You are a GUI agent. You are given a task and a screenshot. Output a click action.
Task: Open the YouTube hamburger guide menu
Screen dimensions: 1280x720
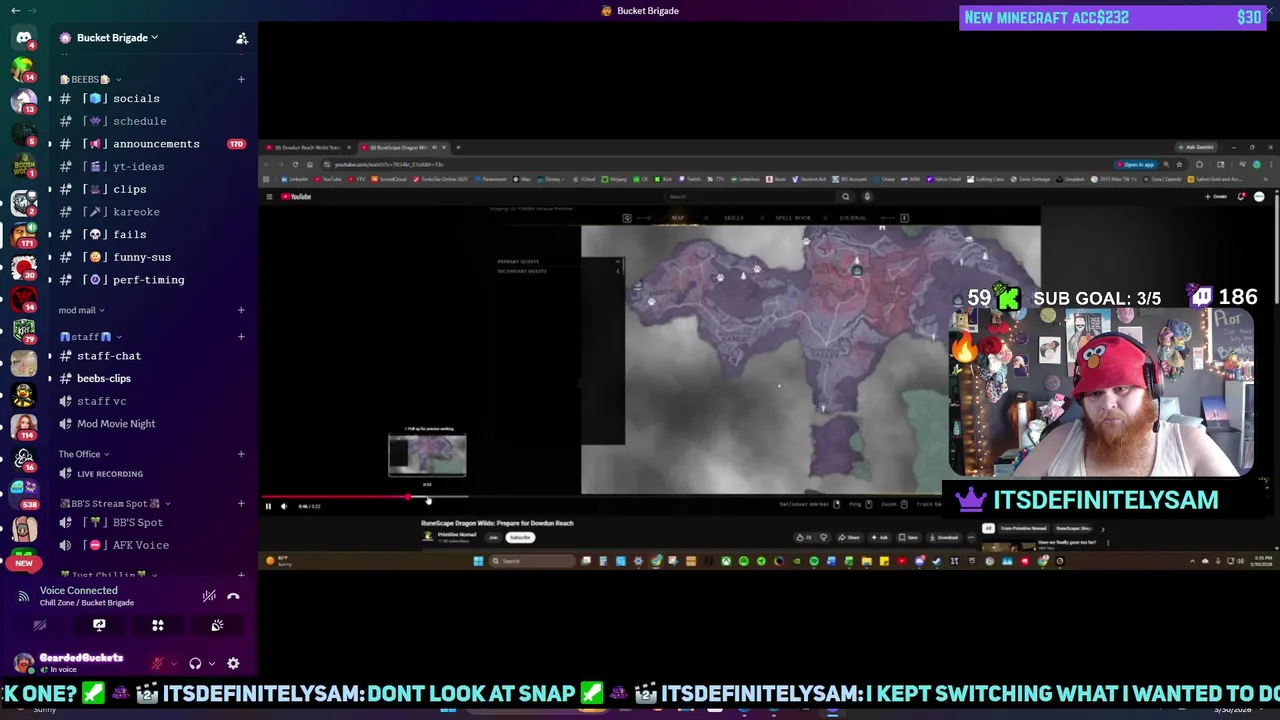point(269,197)
